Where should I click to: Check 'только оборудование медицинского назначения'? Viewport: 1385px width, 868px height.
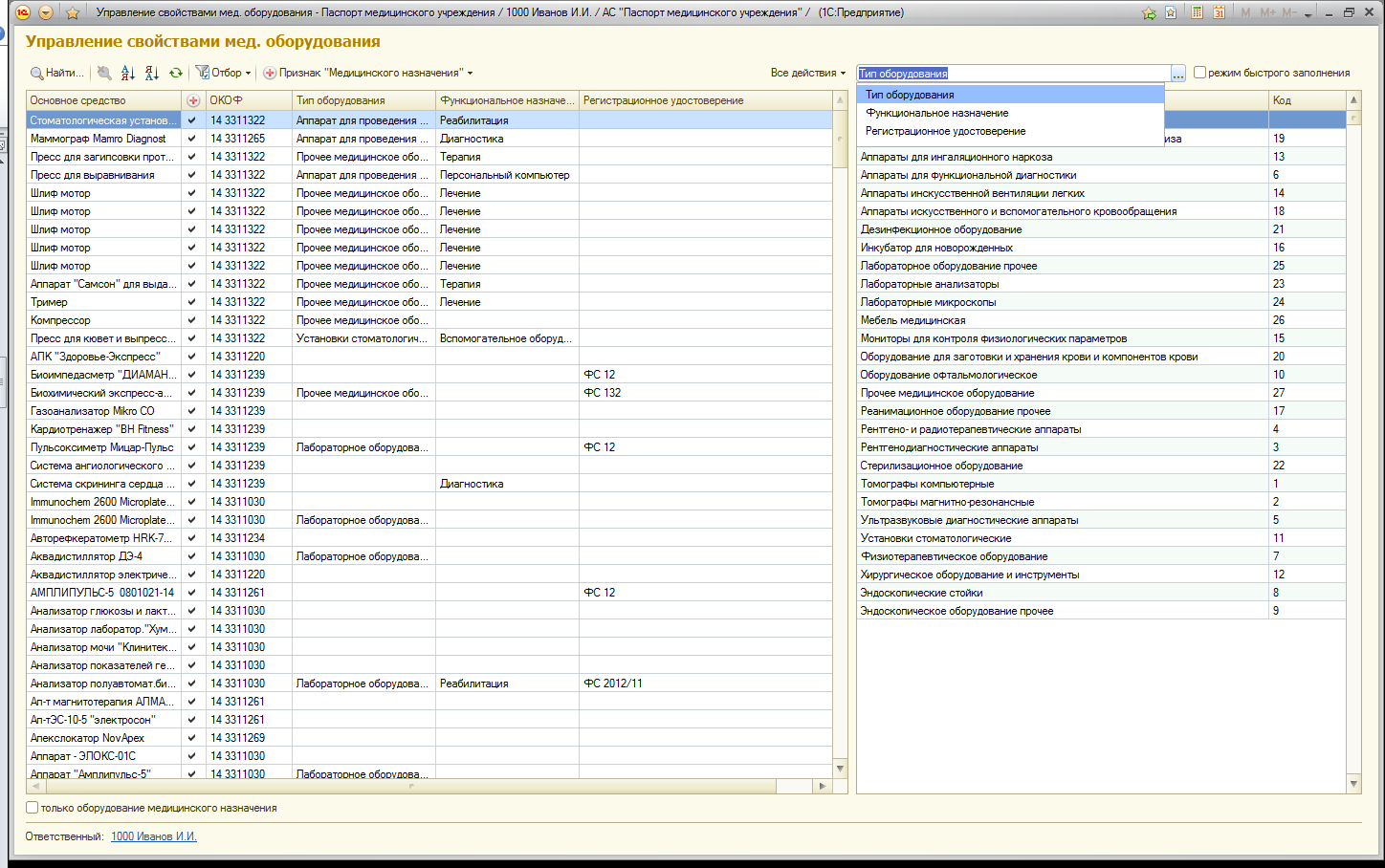[x=33, y=808]
